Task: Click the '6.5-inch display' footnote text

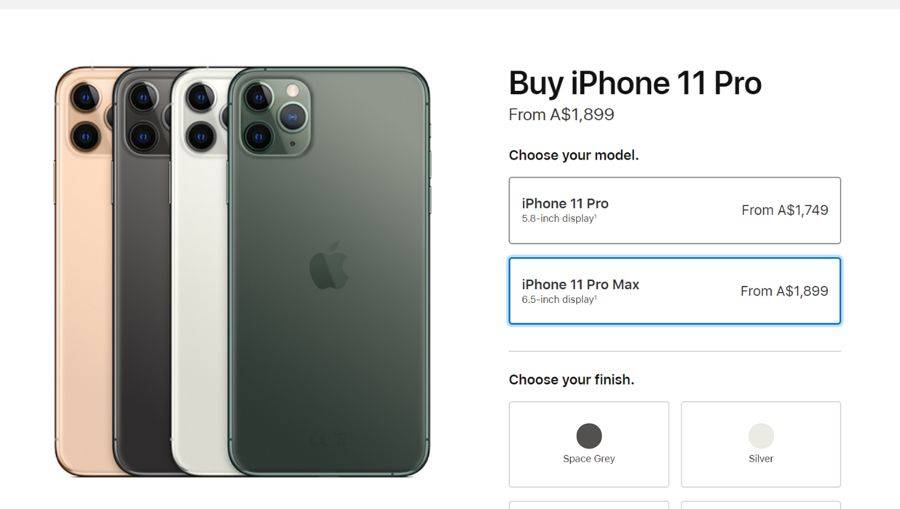Action: point(559,300)
